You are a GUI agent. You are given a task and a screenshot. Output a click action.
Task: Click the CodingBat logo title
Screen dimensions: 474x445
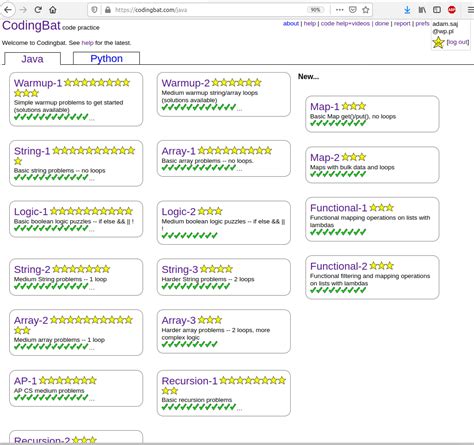click(x=31, y=25)
